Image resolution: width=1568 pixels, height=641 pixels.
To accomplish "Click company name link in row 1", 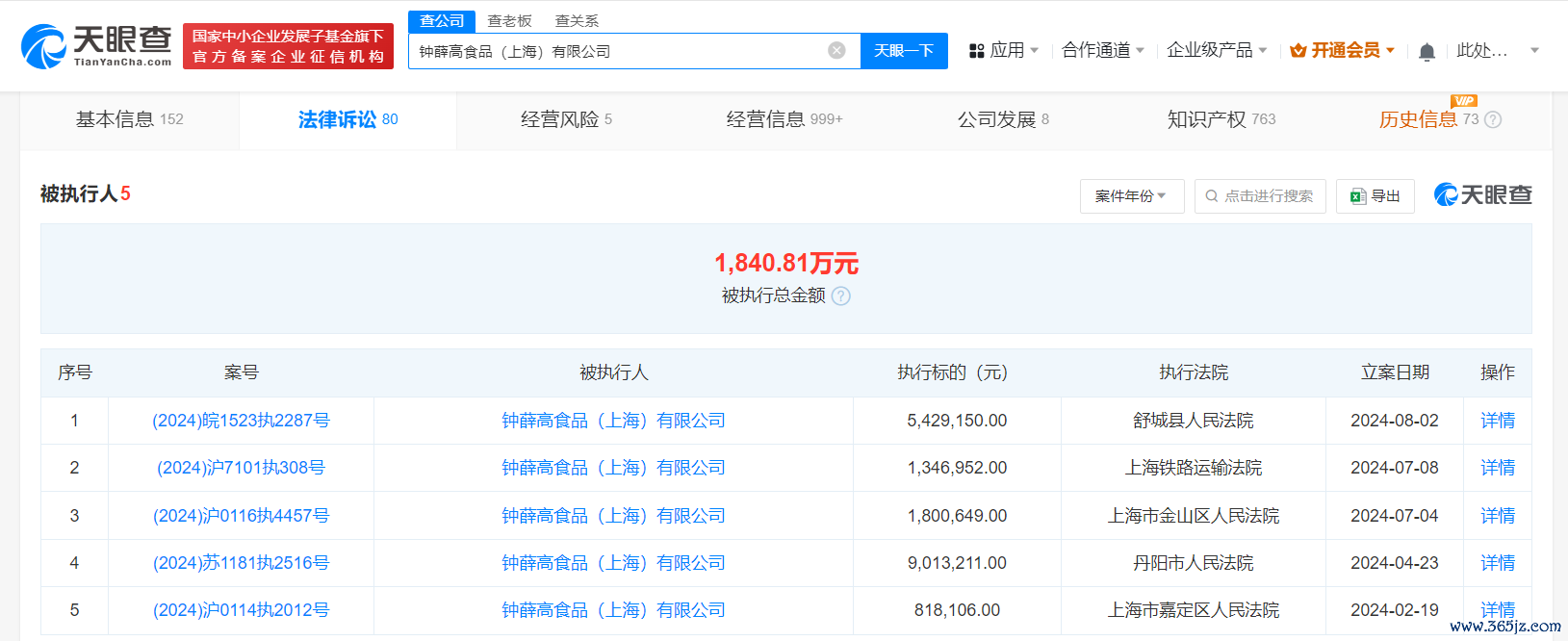I will click(x=613, y=421).
